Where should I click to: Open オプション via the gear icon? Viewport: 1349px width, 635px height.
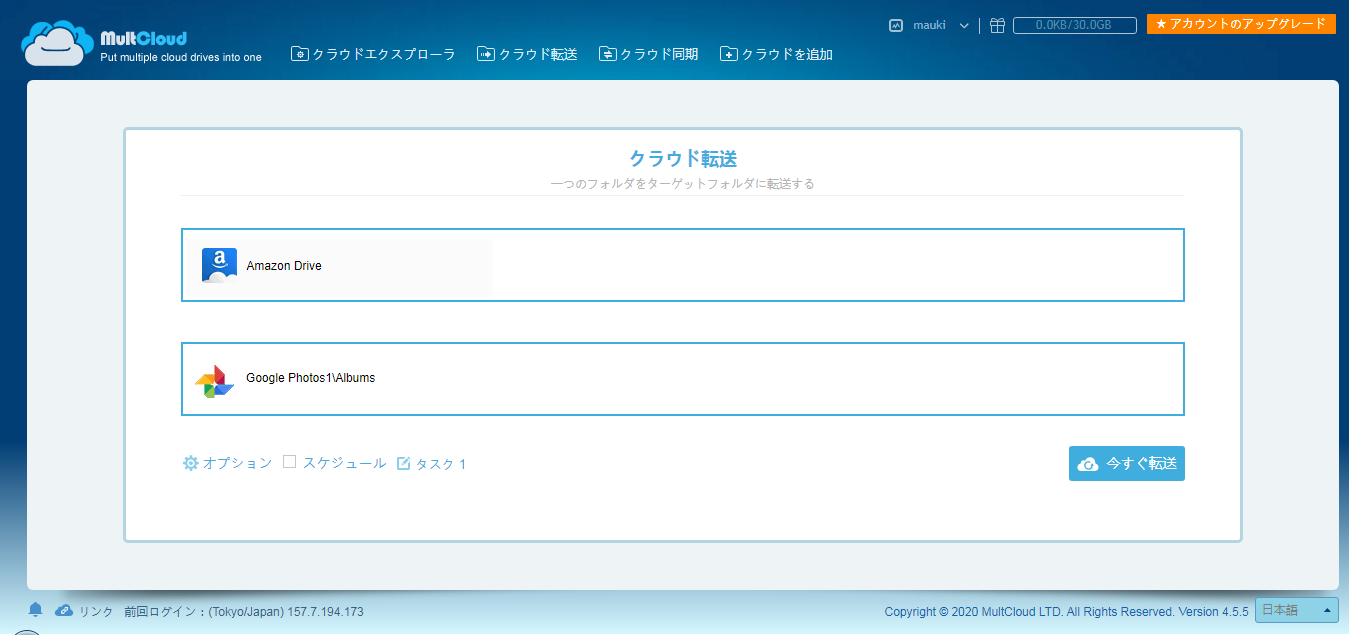(x=191, y=463)
